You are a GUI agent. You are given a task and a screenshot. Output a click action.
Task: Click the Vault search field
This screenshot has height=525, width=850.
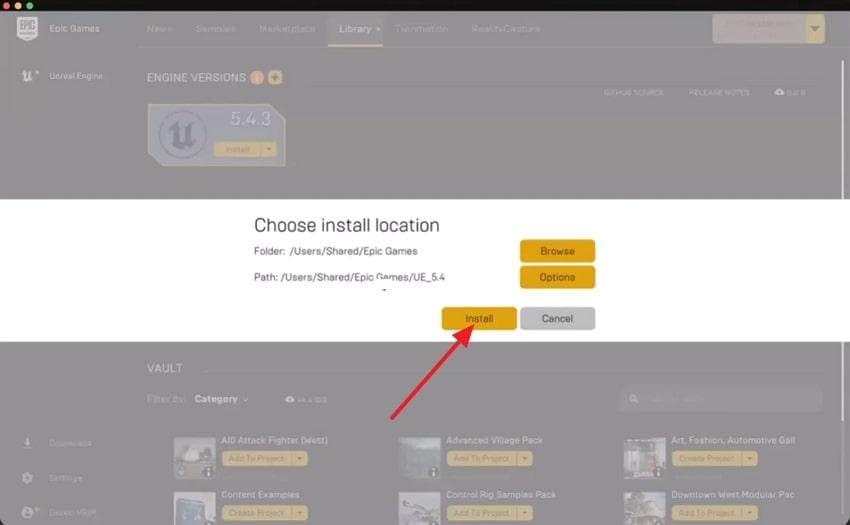pyautogui.click(x=721, y=399)
